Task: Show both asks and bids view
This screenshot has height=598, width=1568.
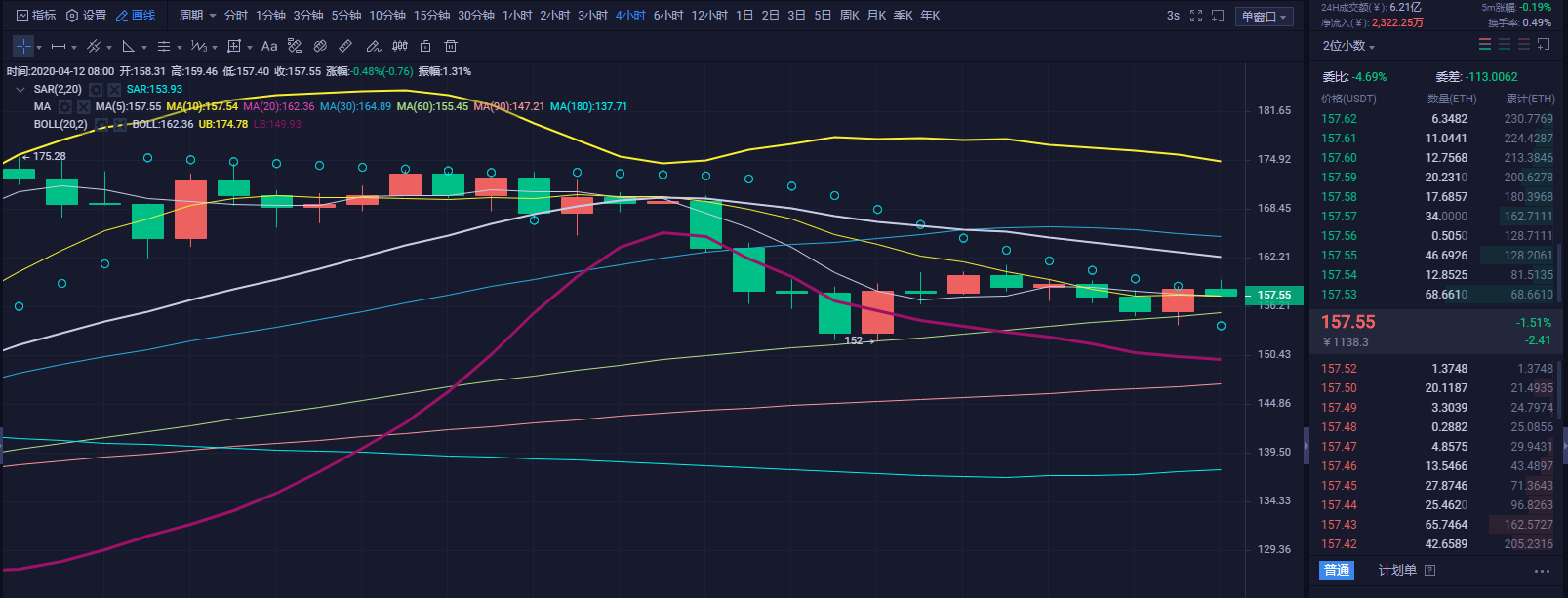Action: point(1485,45)
